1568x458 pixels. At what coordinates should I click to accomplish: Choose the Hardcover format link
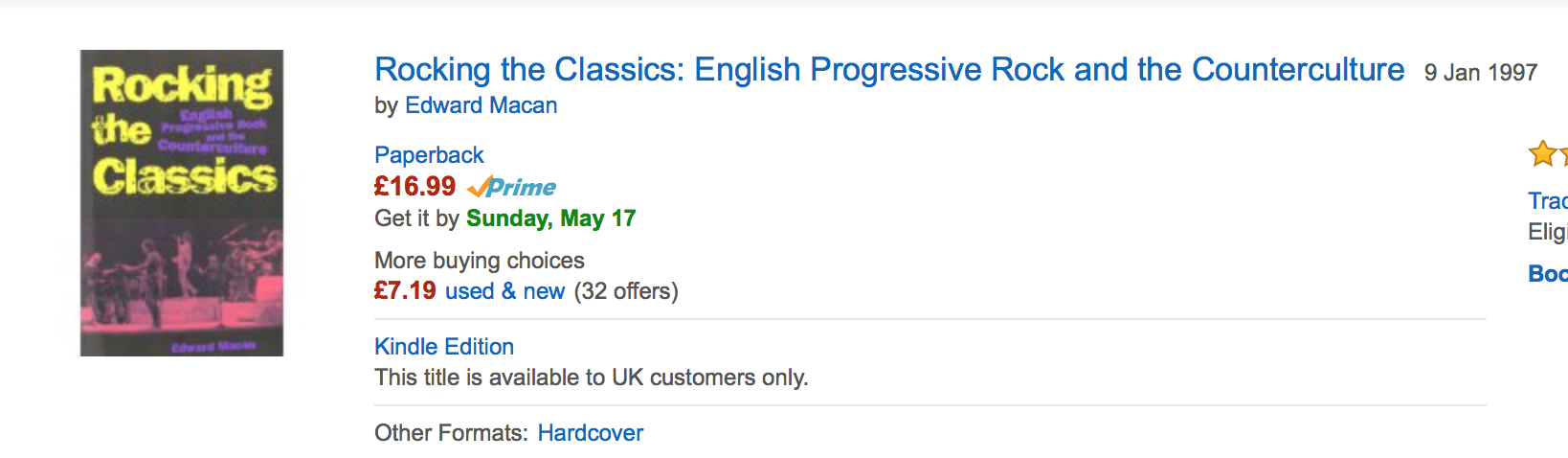tap(591, 433)
